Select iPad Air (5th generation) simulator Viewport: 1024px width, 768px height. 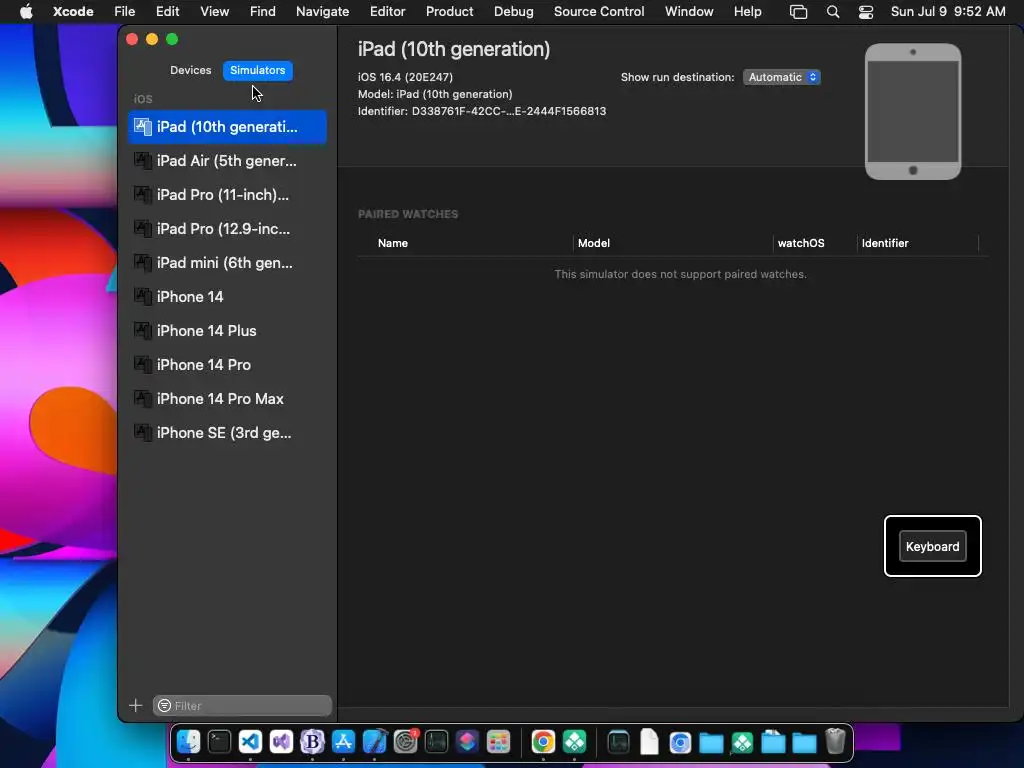pyautogui.click(x=227, y=161)
